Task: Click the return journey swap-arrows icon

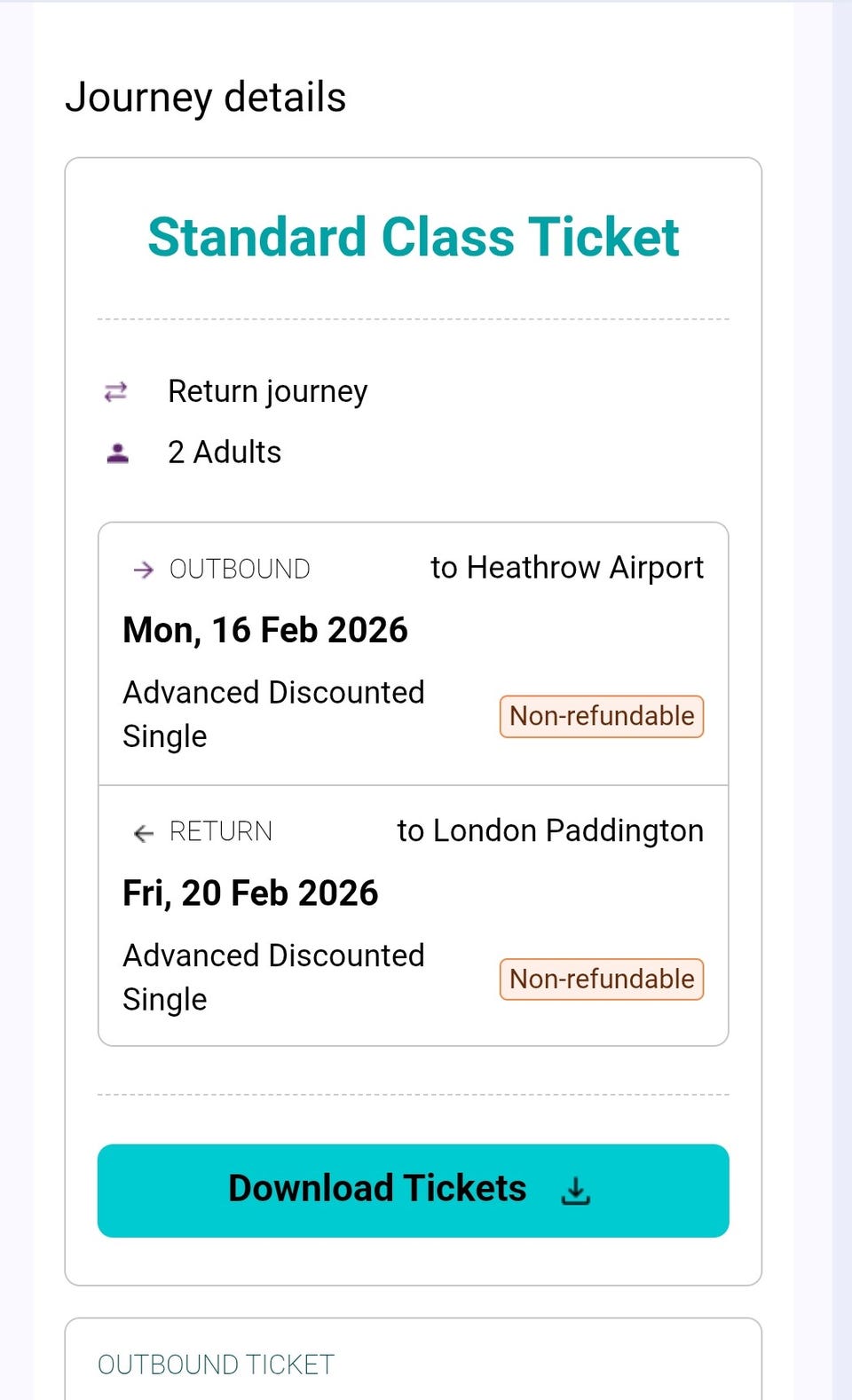Action: tap(116, 391)
